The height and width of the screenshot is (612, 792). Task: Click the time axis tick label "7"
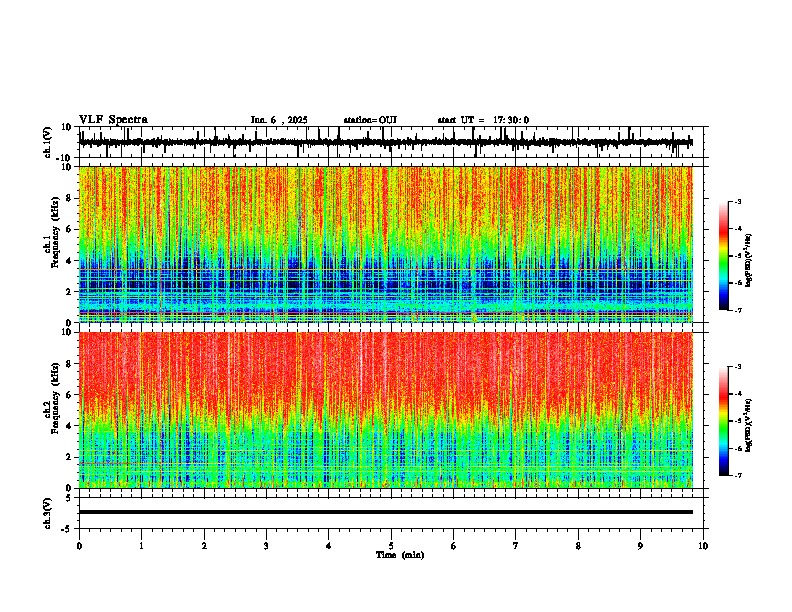[x=516, y=546]
